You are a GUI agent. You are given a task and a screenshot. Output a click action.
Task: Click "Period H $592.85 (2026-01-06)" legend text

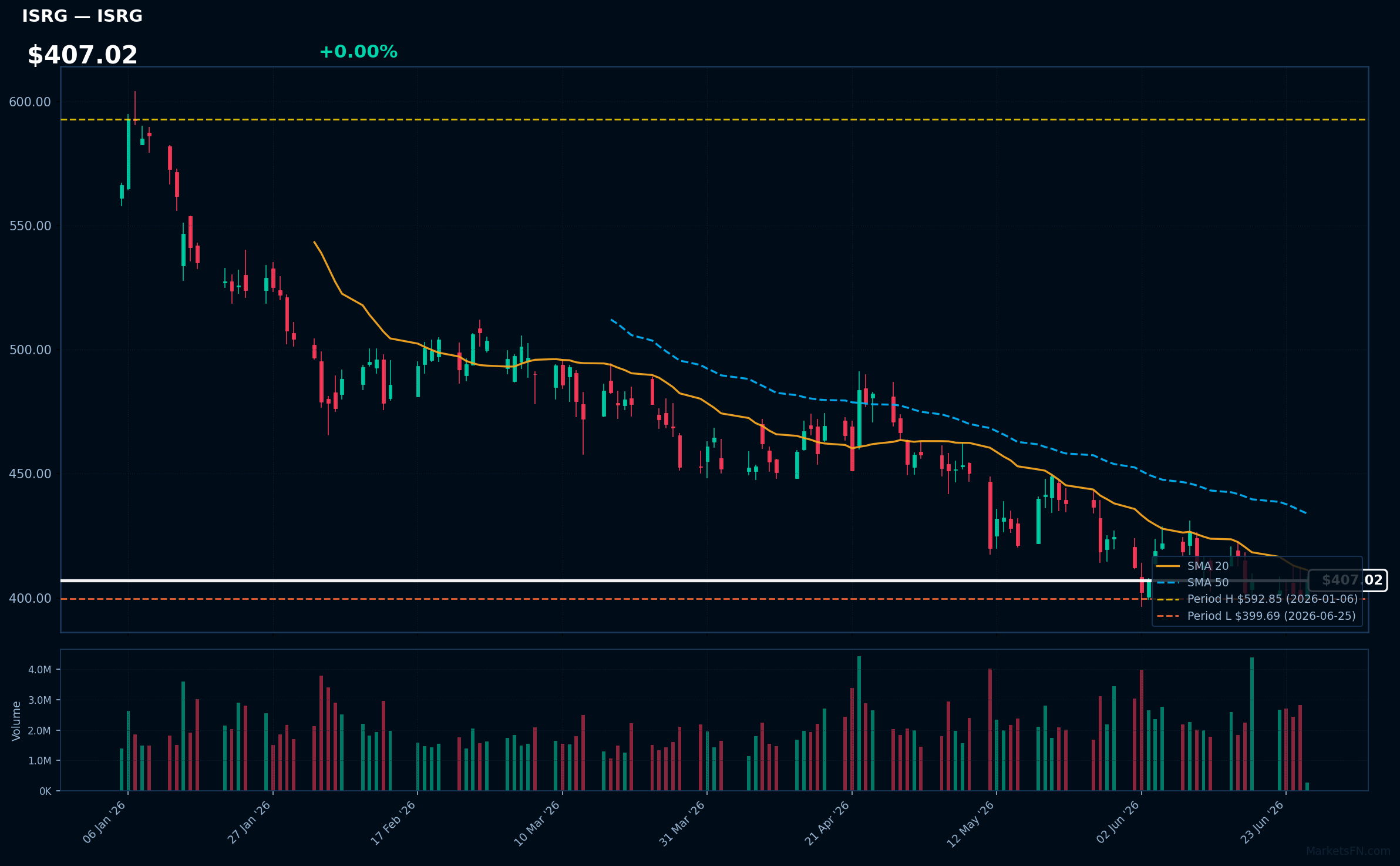(1273, 599)
